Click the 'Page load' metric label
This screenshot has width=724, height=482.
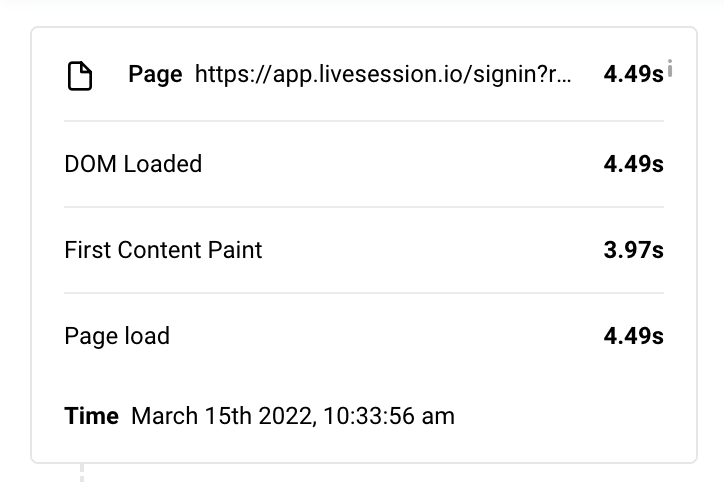117,336
